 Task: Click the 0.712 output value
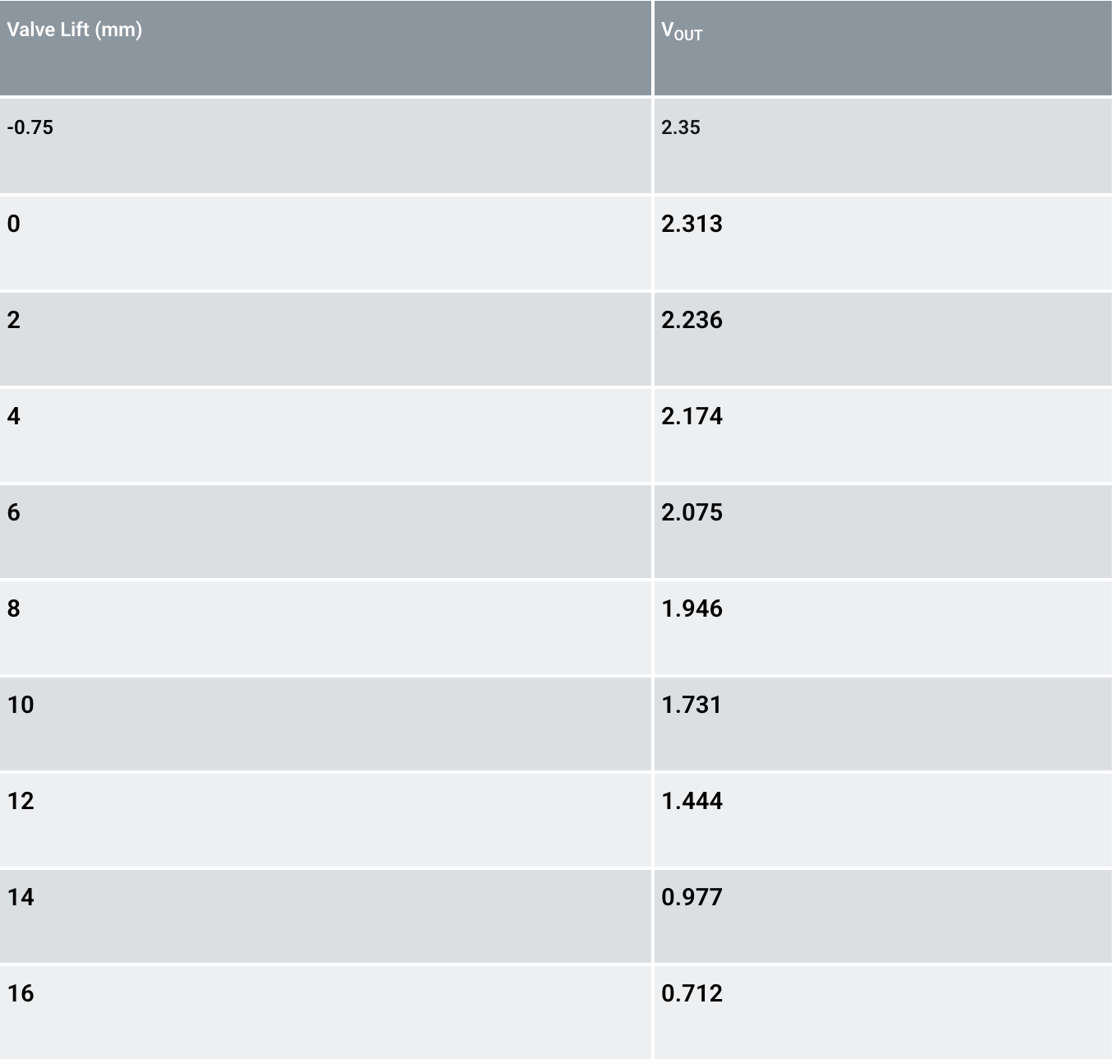[x=692, y=993]
